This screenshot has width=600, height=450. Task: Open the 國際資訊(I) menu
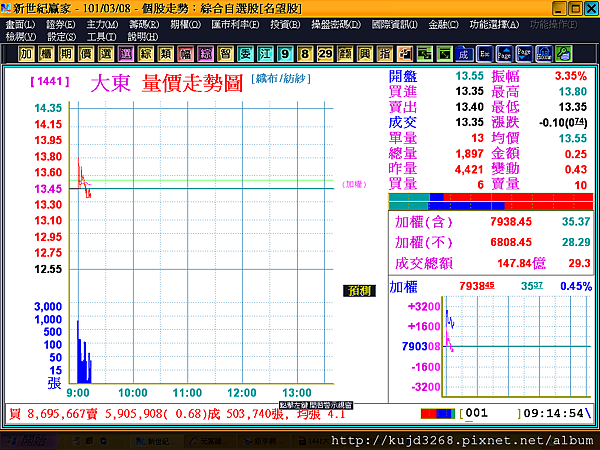click(395, 25)
